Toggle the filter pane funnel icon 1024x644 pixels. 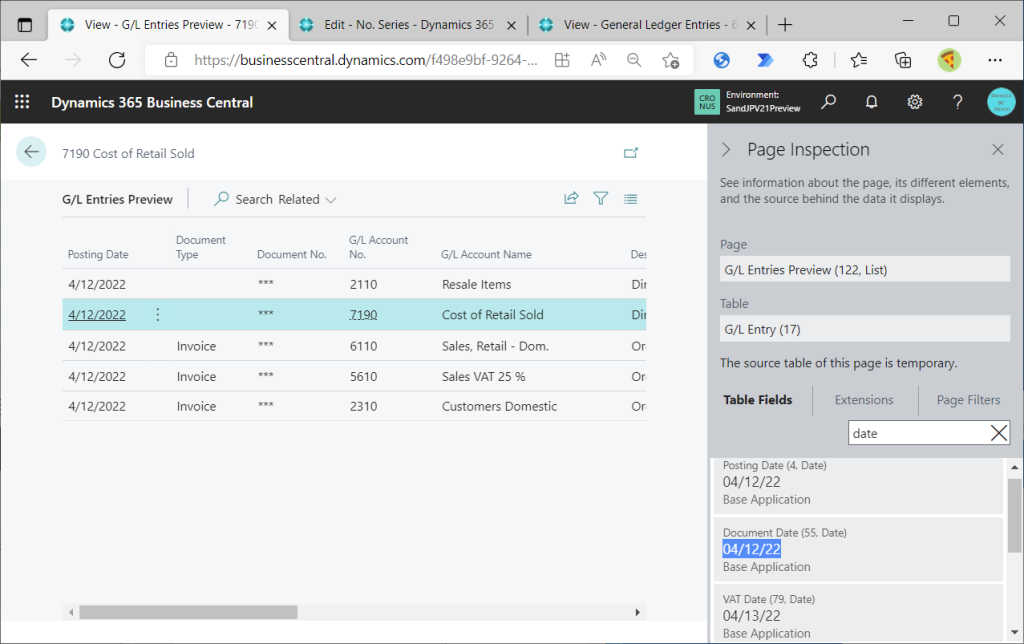(x=601, y=199)
